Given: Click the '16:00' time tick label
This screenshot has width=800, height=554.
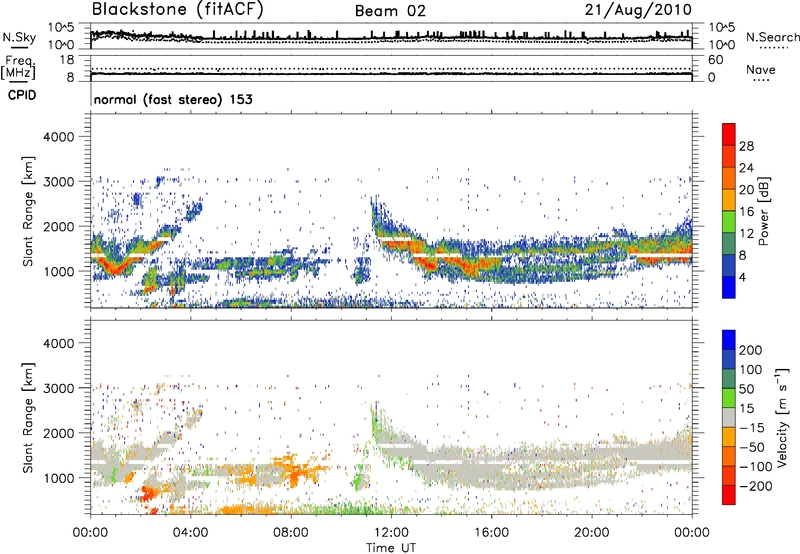Looking at the screenshot, I should point(491,533).
